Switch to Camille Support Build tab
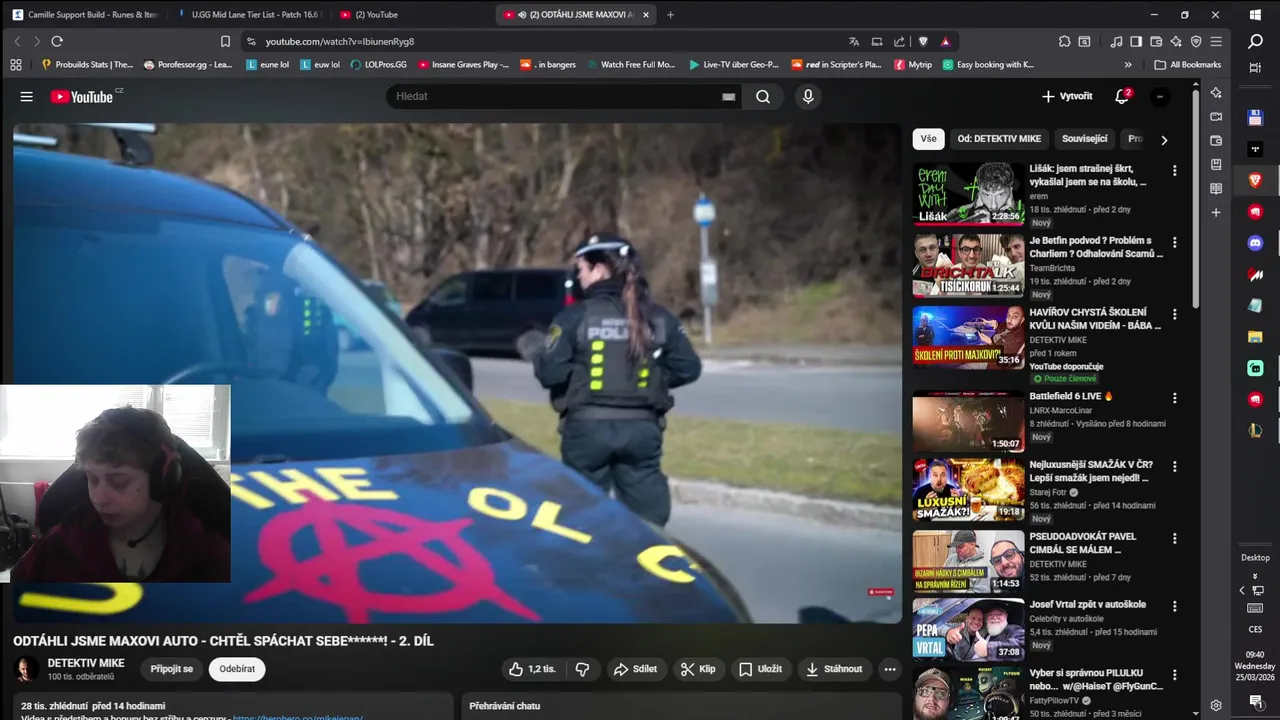Screen dimensions: 1280x720 pos(85,15)
